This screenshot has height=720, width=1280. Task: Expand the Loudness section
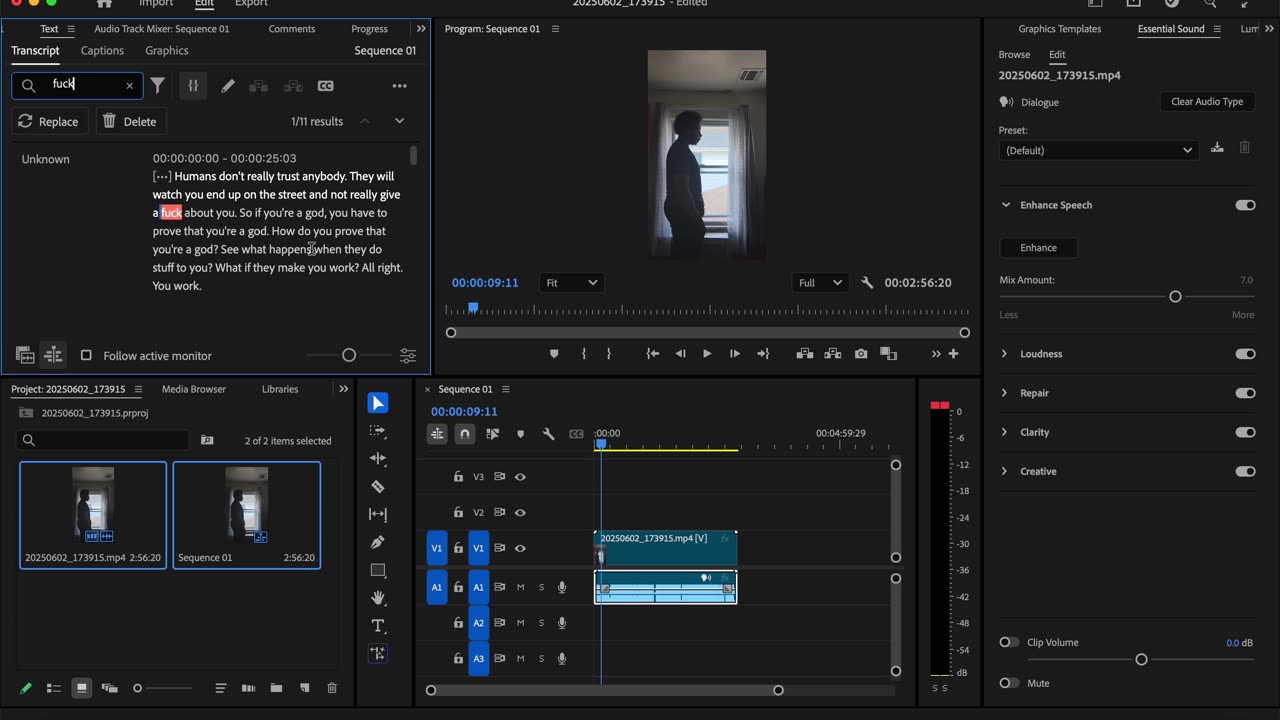(1005, 354)
